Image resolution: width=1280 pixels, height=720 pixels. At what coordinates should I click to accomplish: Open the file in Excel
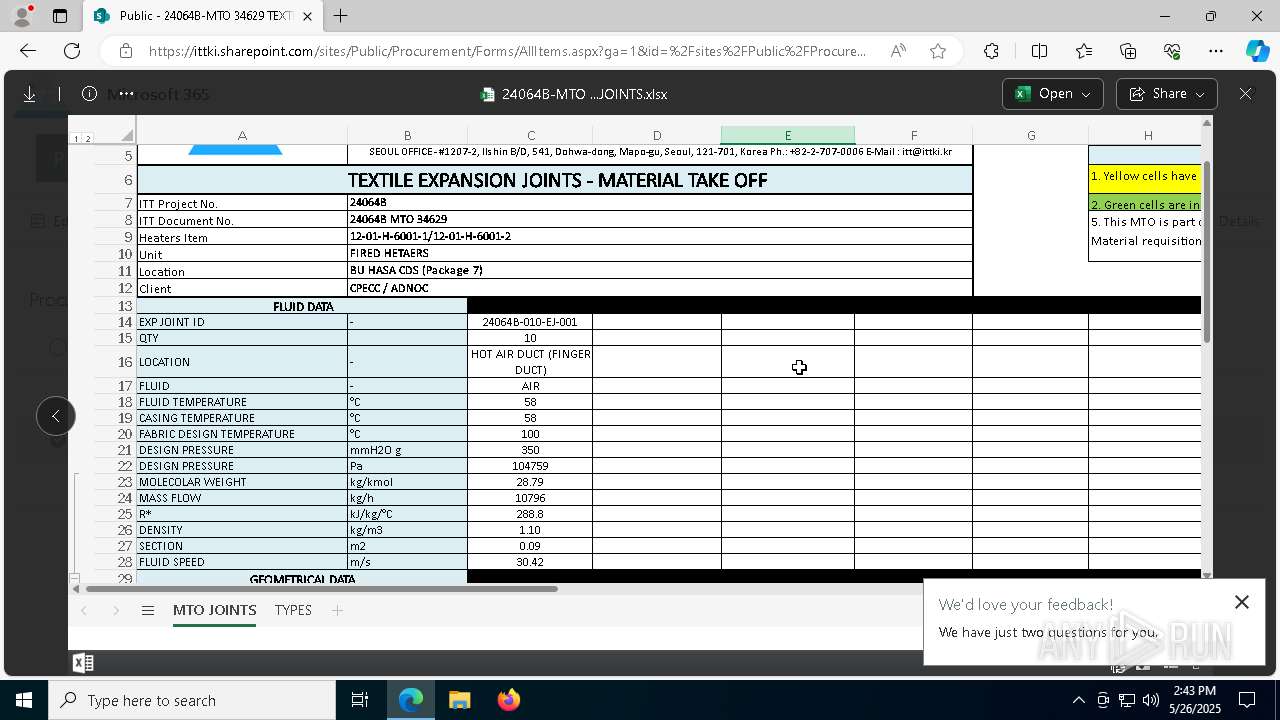pos(1052,94)
